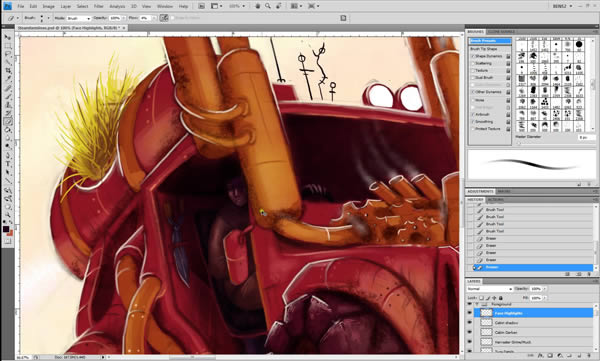Hide the Face Highlights layer
This screenshot has width=600, height=361.
[470, 313]
